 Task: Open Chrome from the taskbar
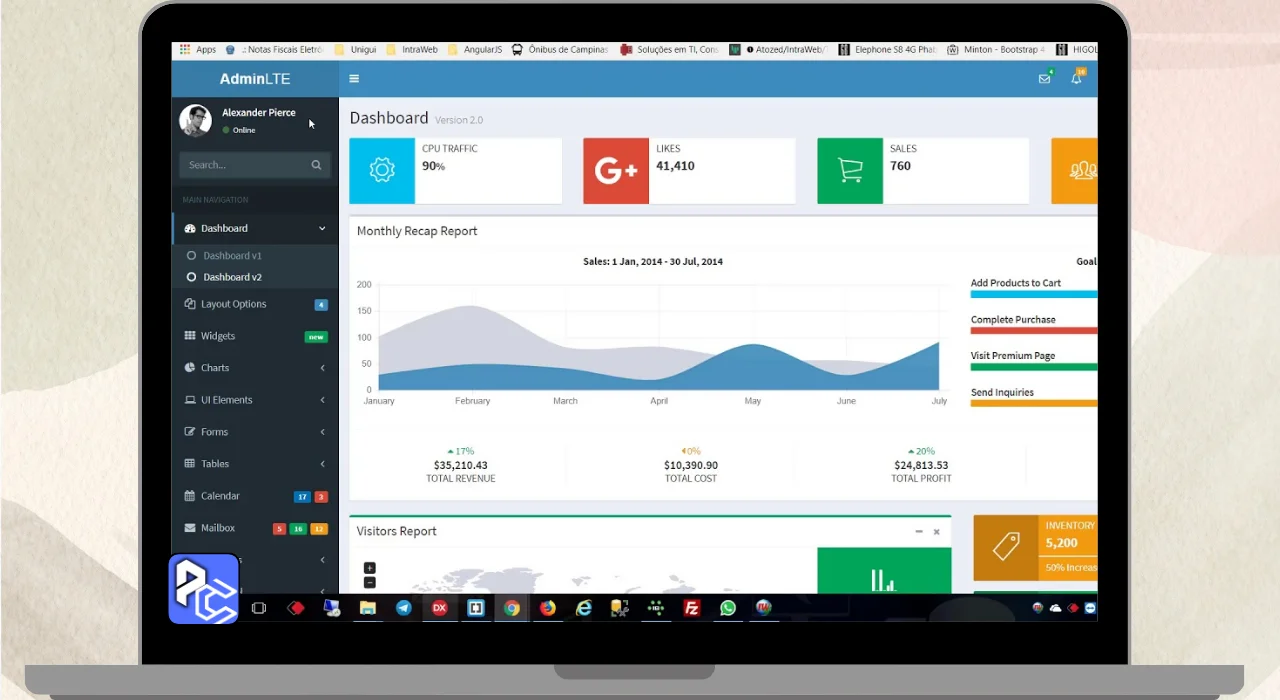pos(512,608)
